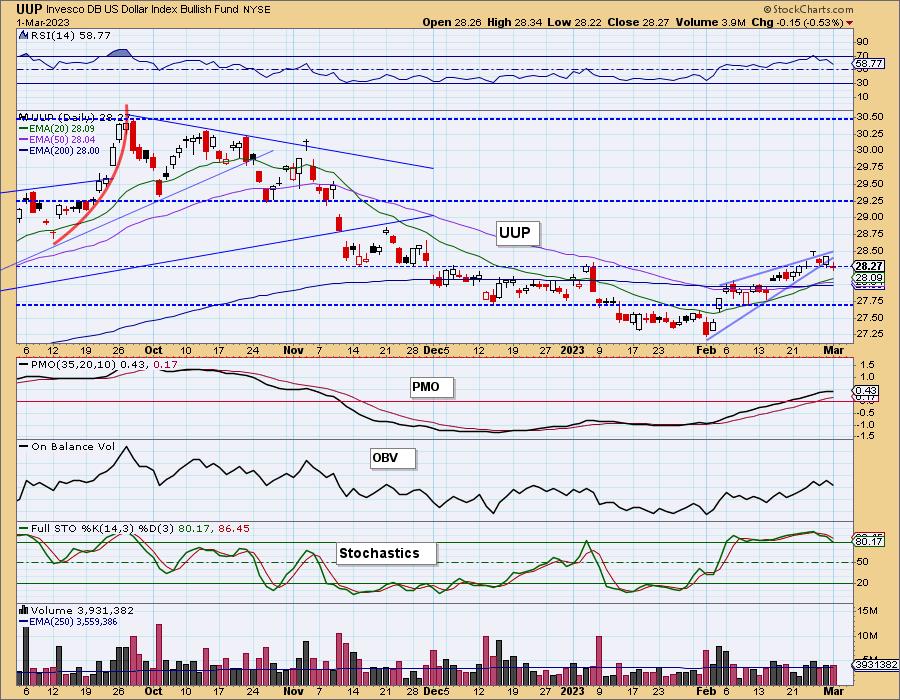
Task: Click the 29.25 price axis label
Action: tap(868, 200)
